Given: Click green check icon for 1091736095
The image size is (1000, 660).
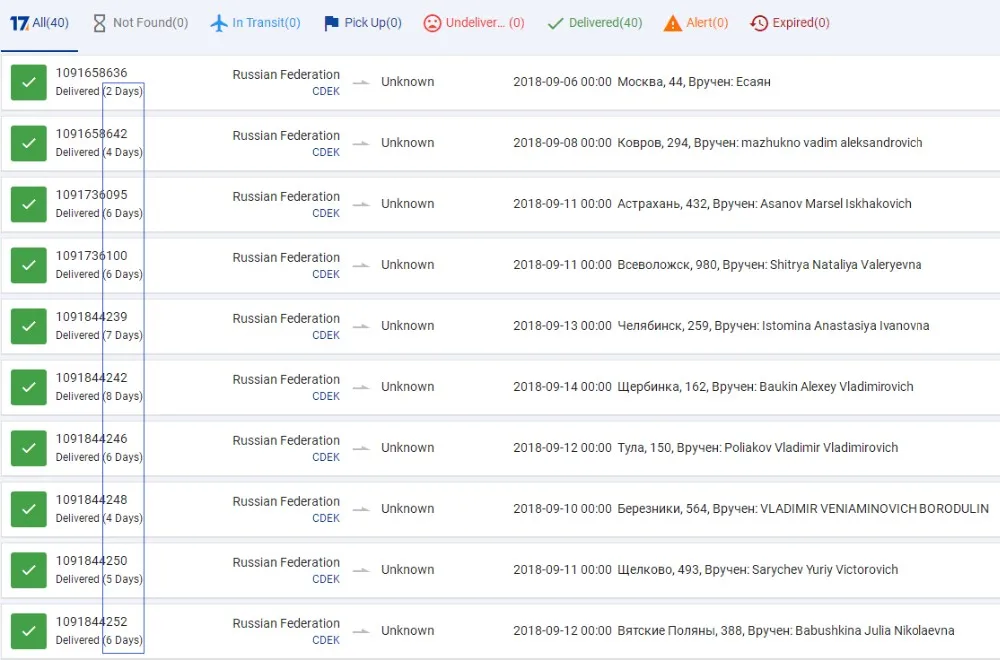Looking at the screenshot, I should [x=29, y=204].
